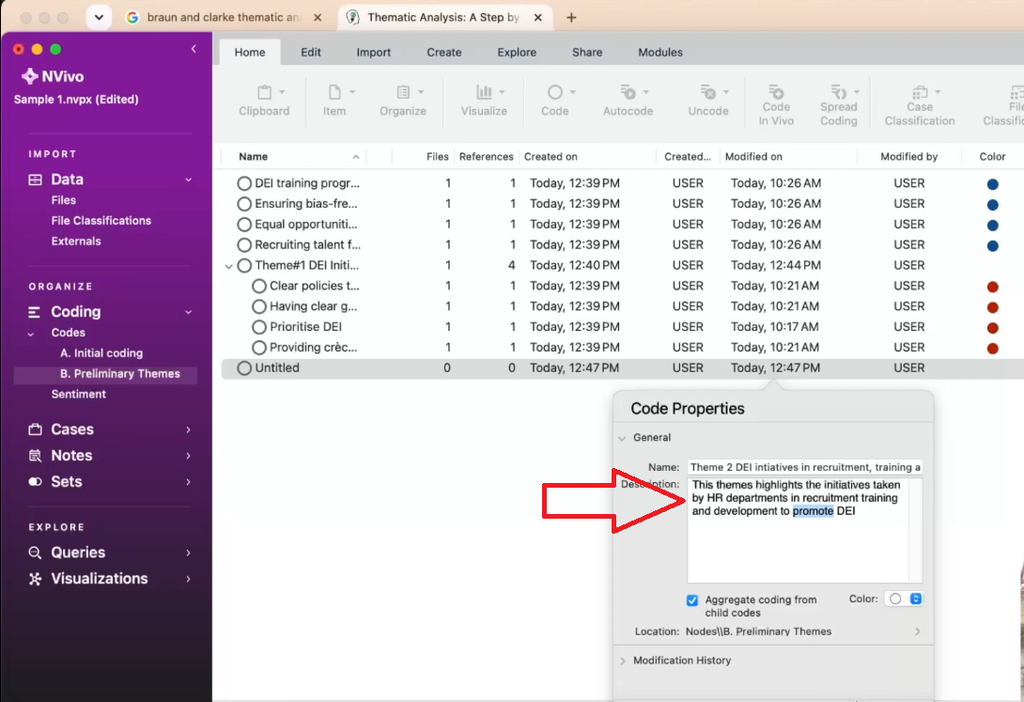Open the Clipboard tool in ribbon
The width and height of the screenshot is (1024, 702).
264,92
